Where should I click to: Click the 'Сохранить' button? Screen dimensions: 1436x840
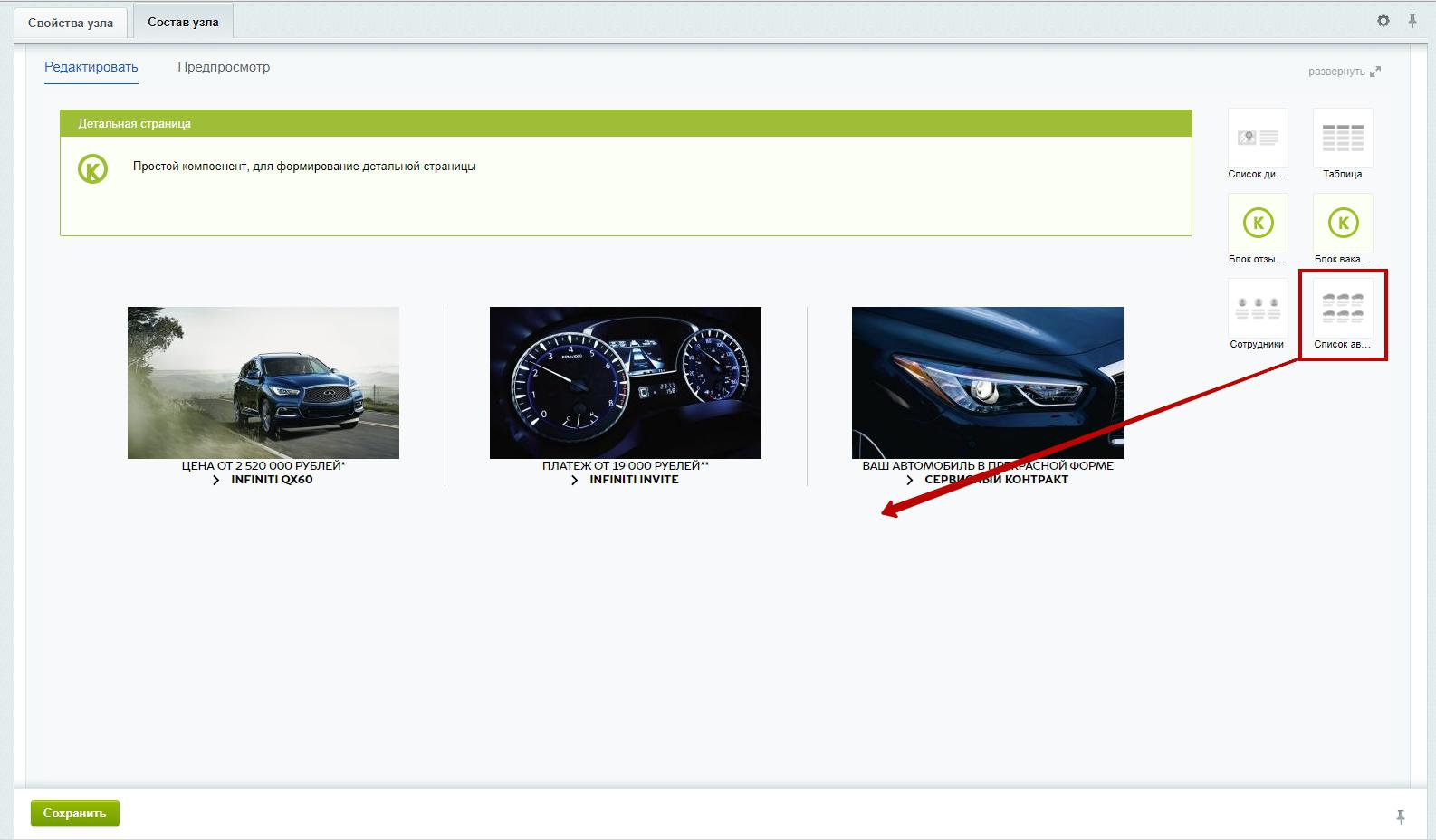click(75, 813)
